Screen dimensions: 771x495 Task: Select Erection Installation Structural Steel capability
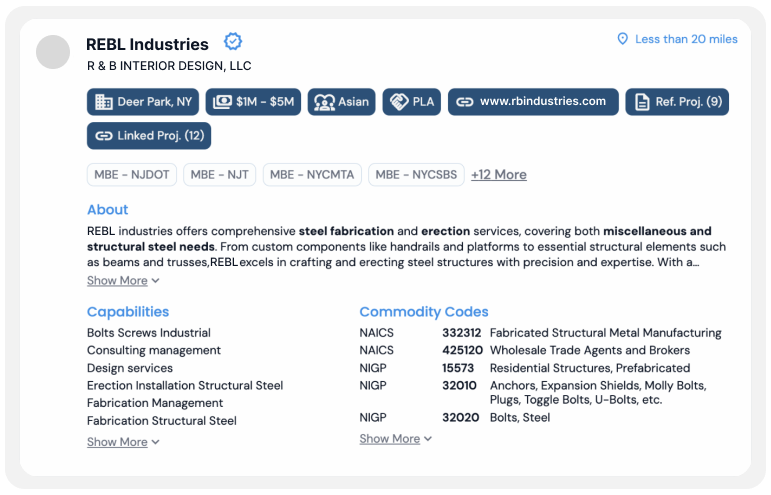[x=185, y=385]
